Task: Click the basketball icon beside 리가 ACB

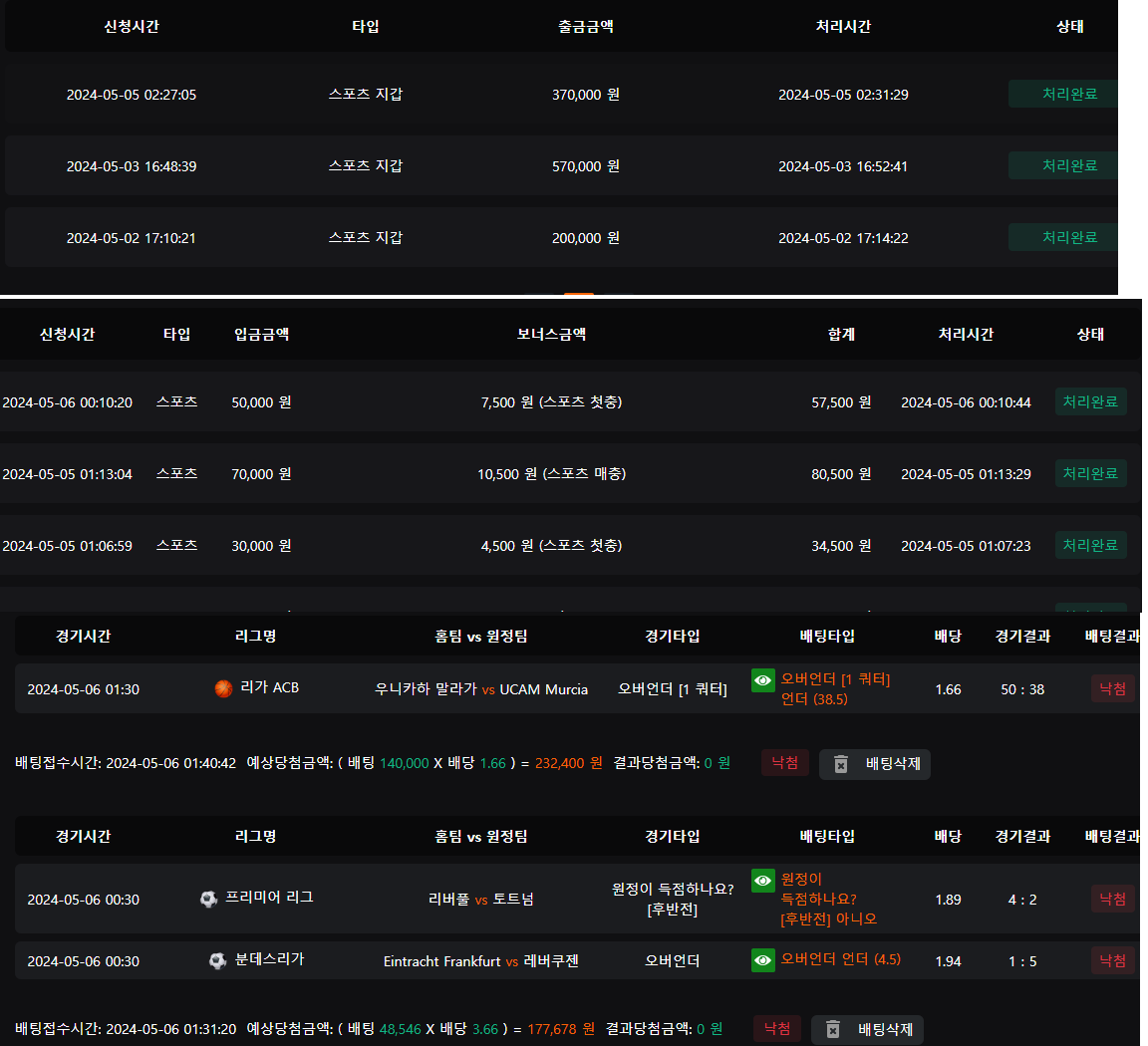Action: [x=223, y=688]
